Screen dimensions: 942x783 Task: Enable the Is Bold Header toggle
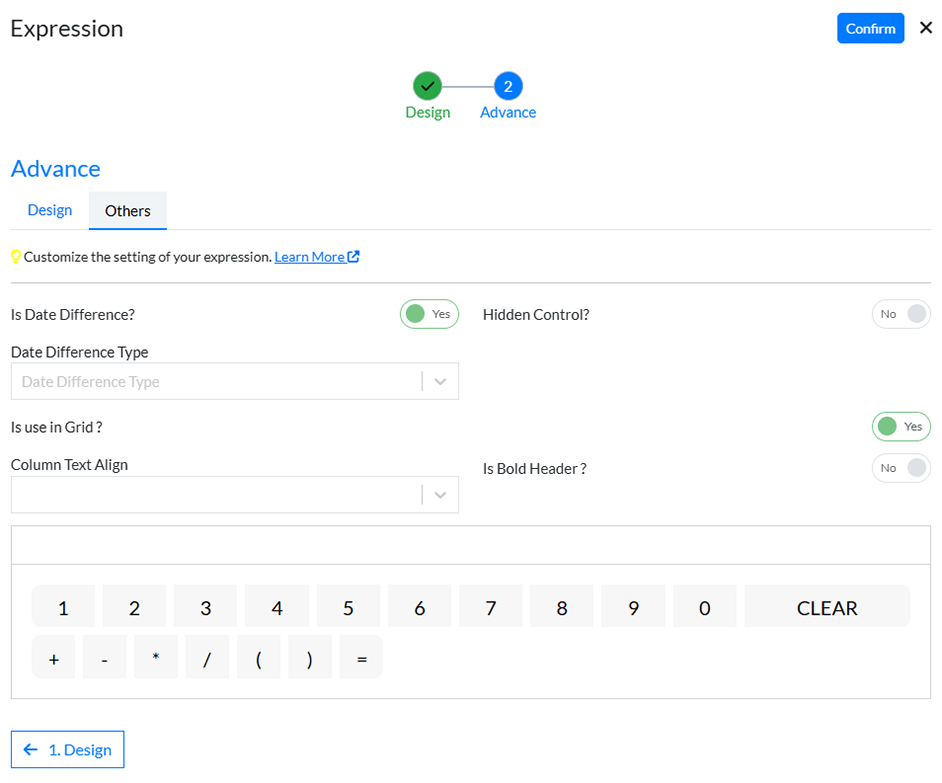(x=901, y=468)
